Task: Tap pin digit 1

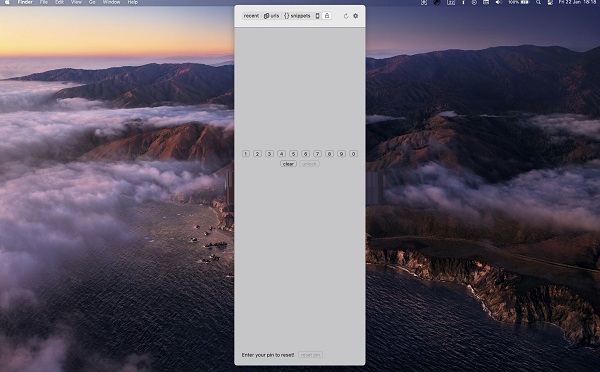Action: click(x=246, y=153)
